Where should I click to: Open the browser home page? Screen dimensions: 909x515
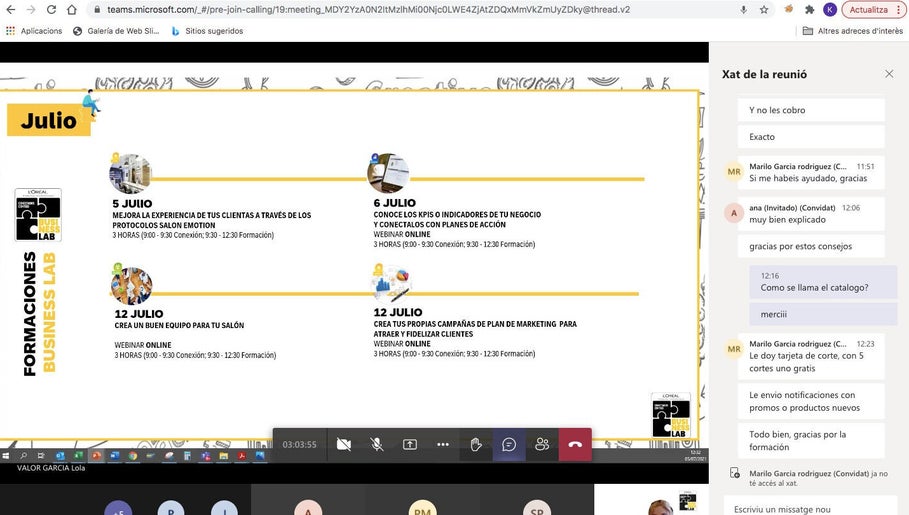(x=71, y=10)
